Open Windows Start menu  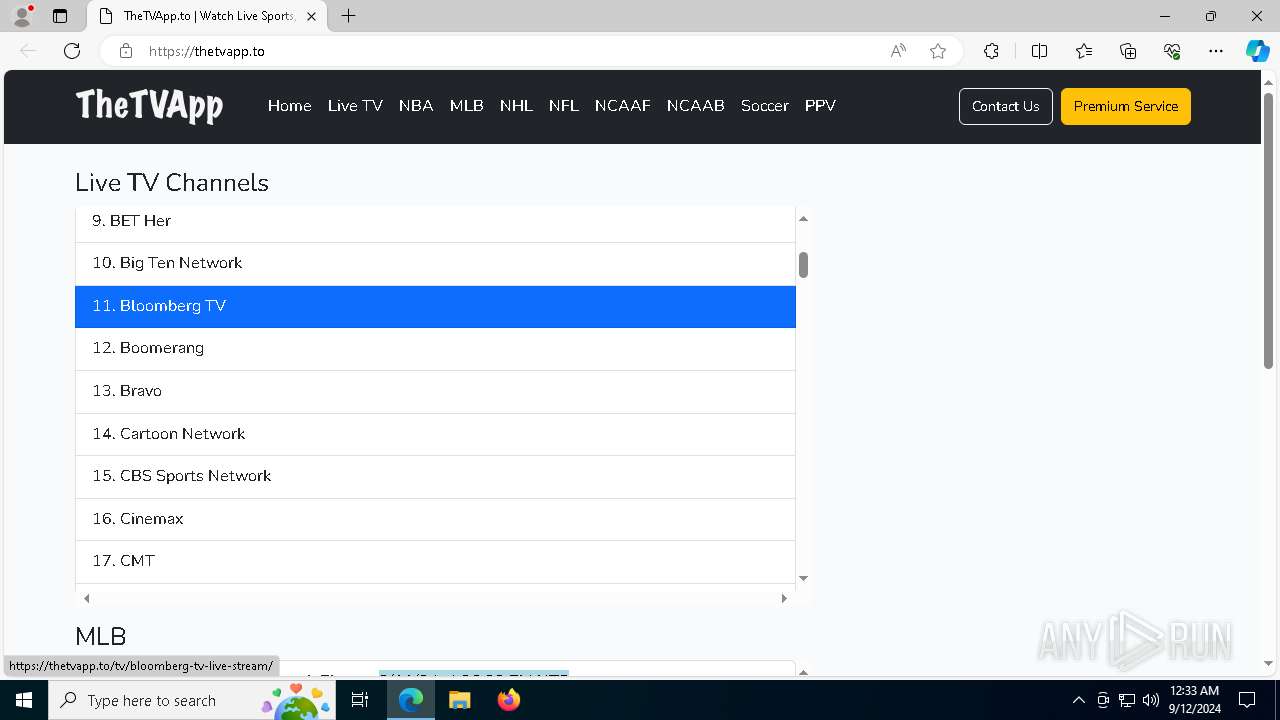pyautogui.click(x=24, y=700)
